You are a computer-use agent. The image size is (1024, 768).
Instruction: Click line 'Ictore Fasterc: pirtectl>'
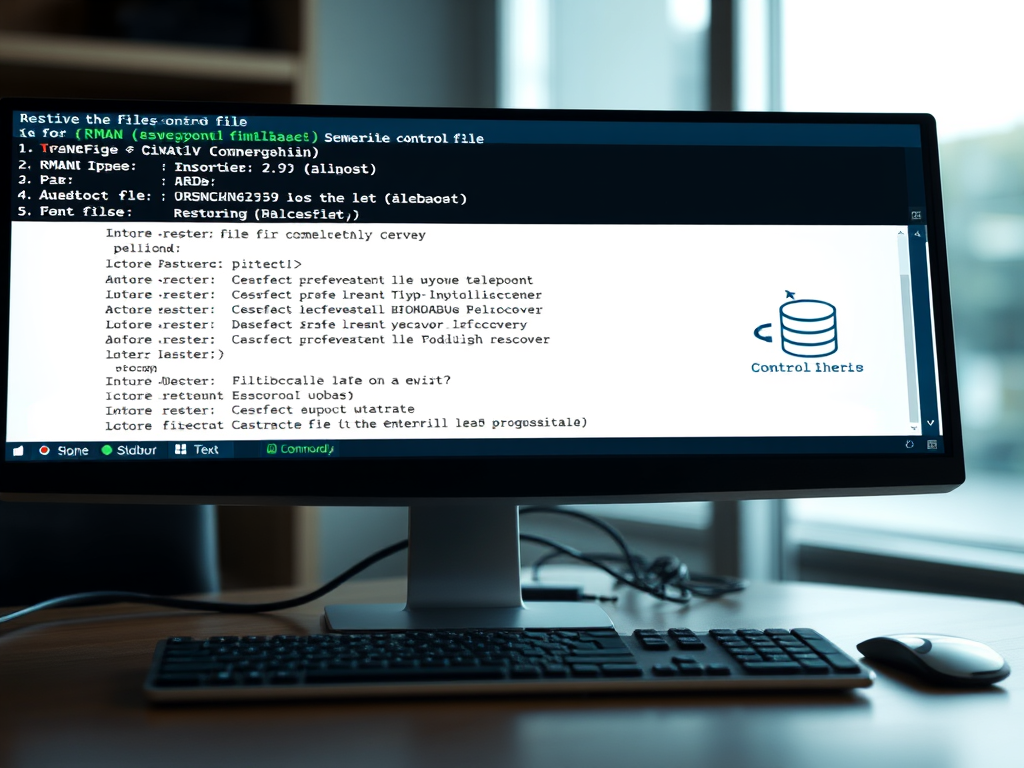click(x=203, y=264)
